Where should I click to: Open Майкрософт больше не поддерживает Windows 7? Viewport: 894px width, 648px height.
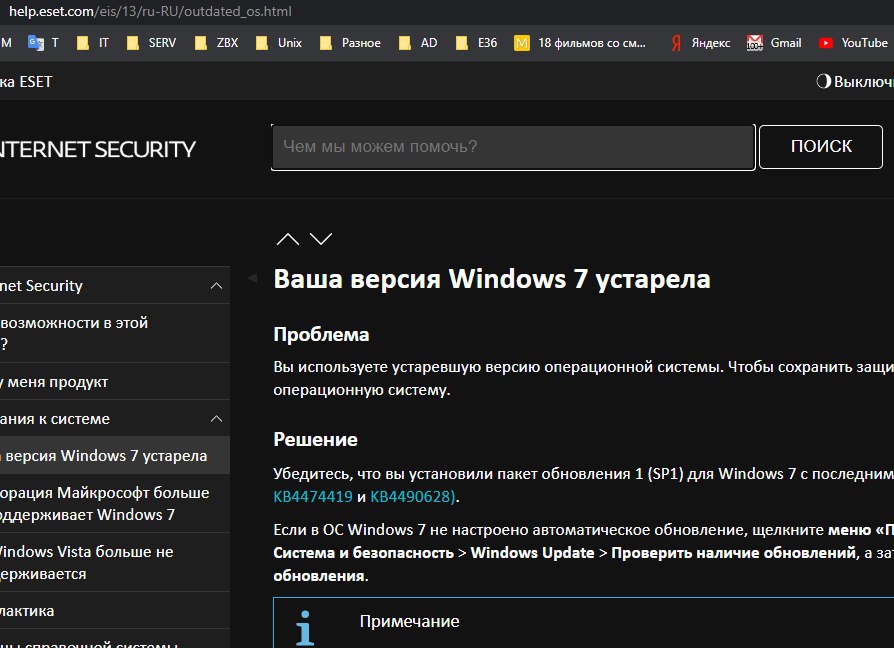(x=115, y=503)
